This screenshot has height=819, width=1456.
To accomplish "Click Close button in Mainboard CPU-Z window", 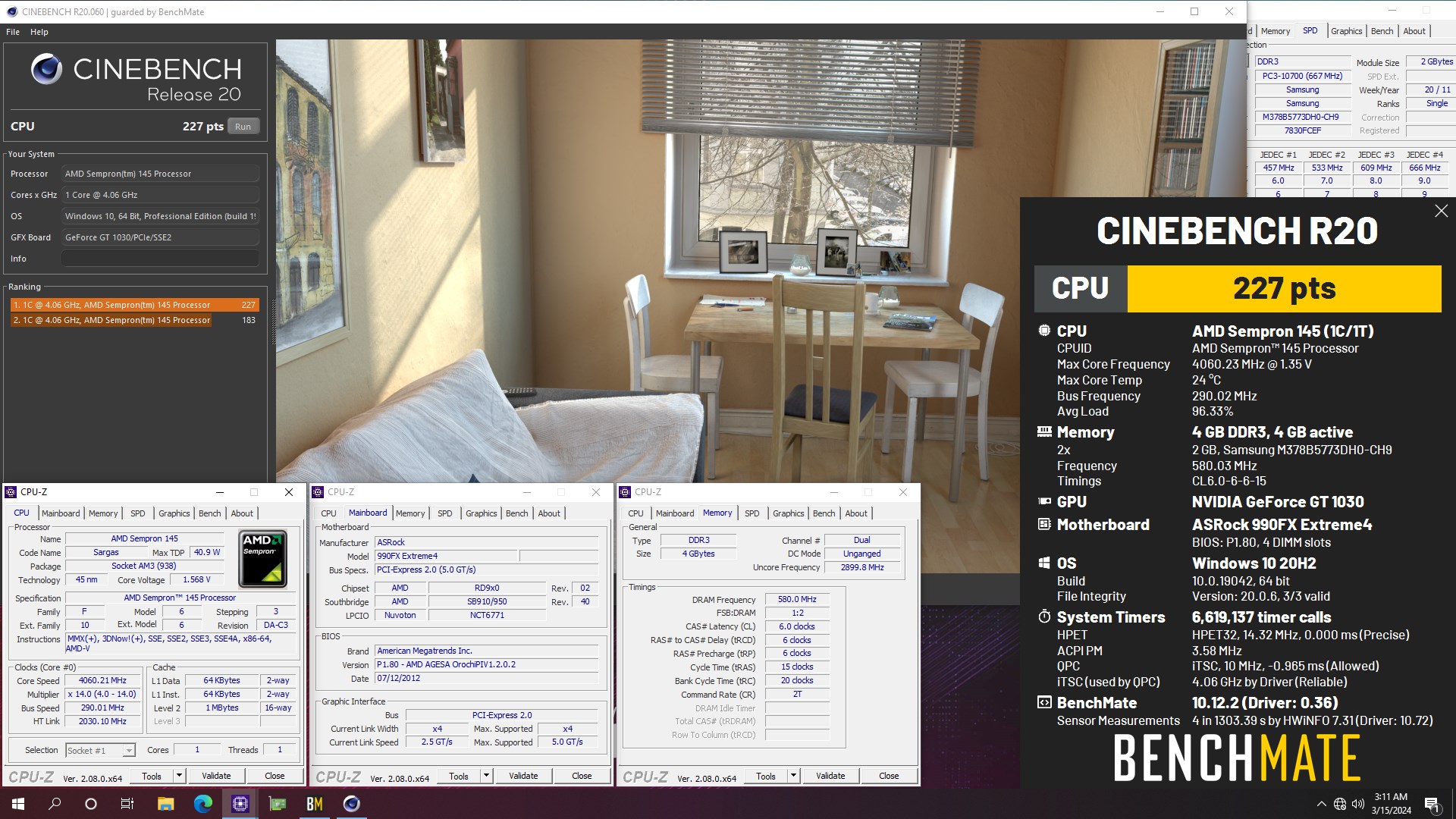I will pyautogui.click(x=582, y=776).
